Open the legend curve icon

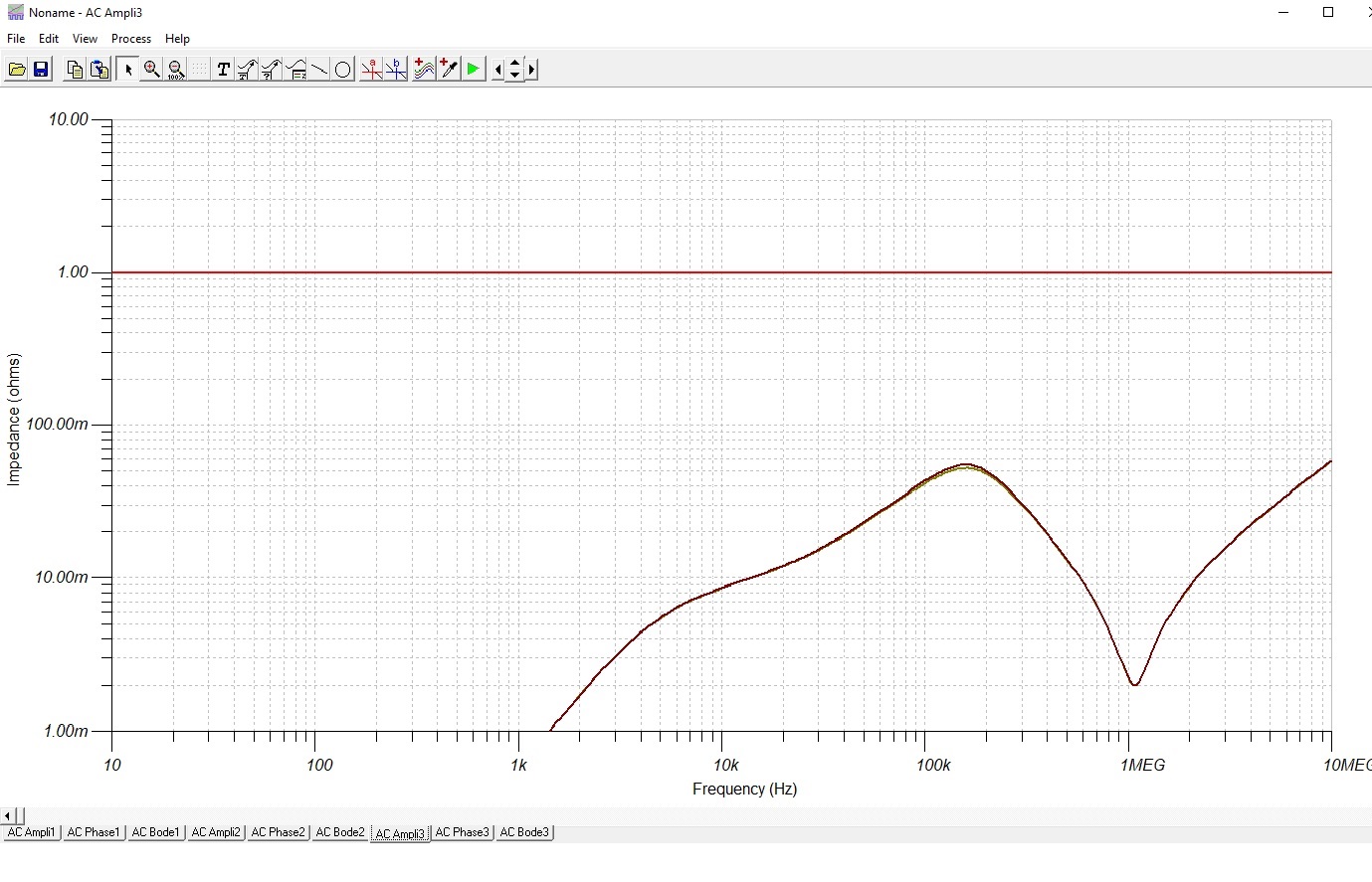(295, 70)
